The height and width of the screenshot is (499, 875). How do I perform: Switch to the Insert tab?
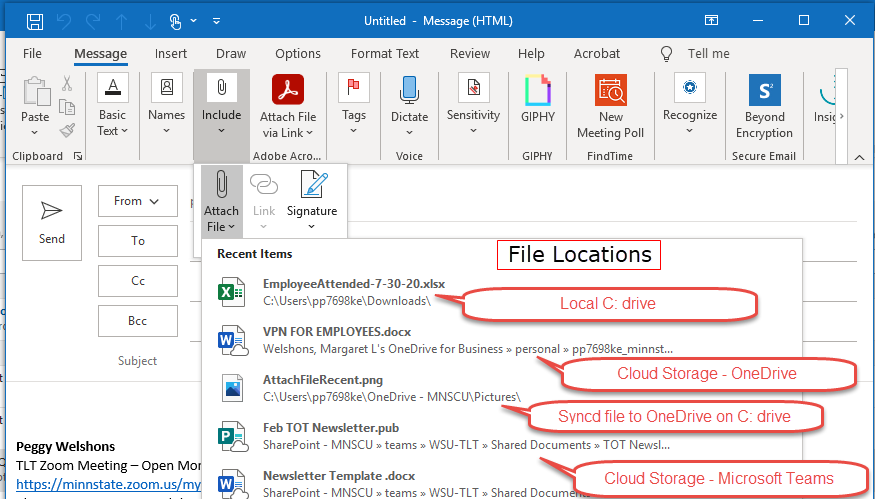171,54
